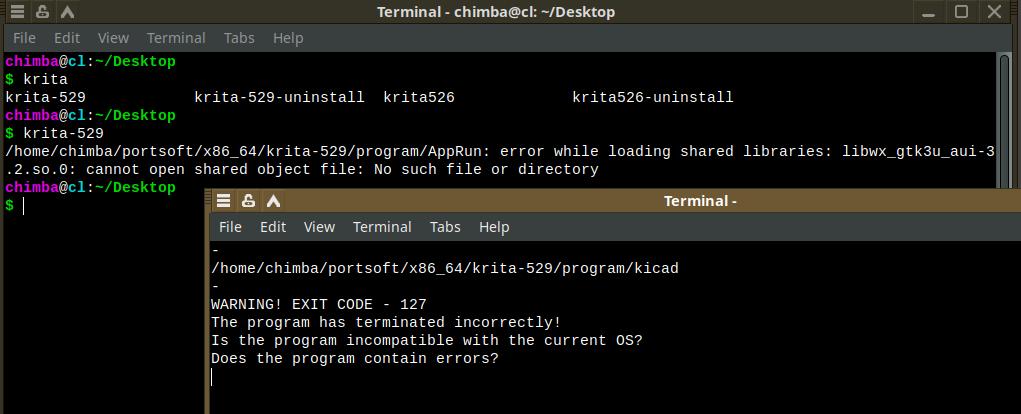Open window menu of the chimba@cl Desktop terminal
The width and height of the screenshot is (1021, 414).
click(17, 12)
